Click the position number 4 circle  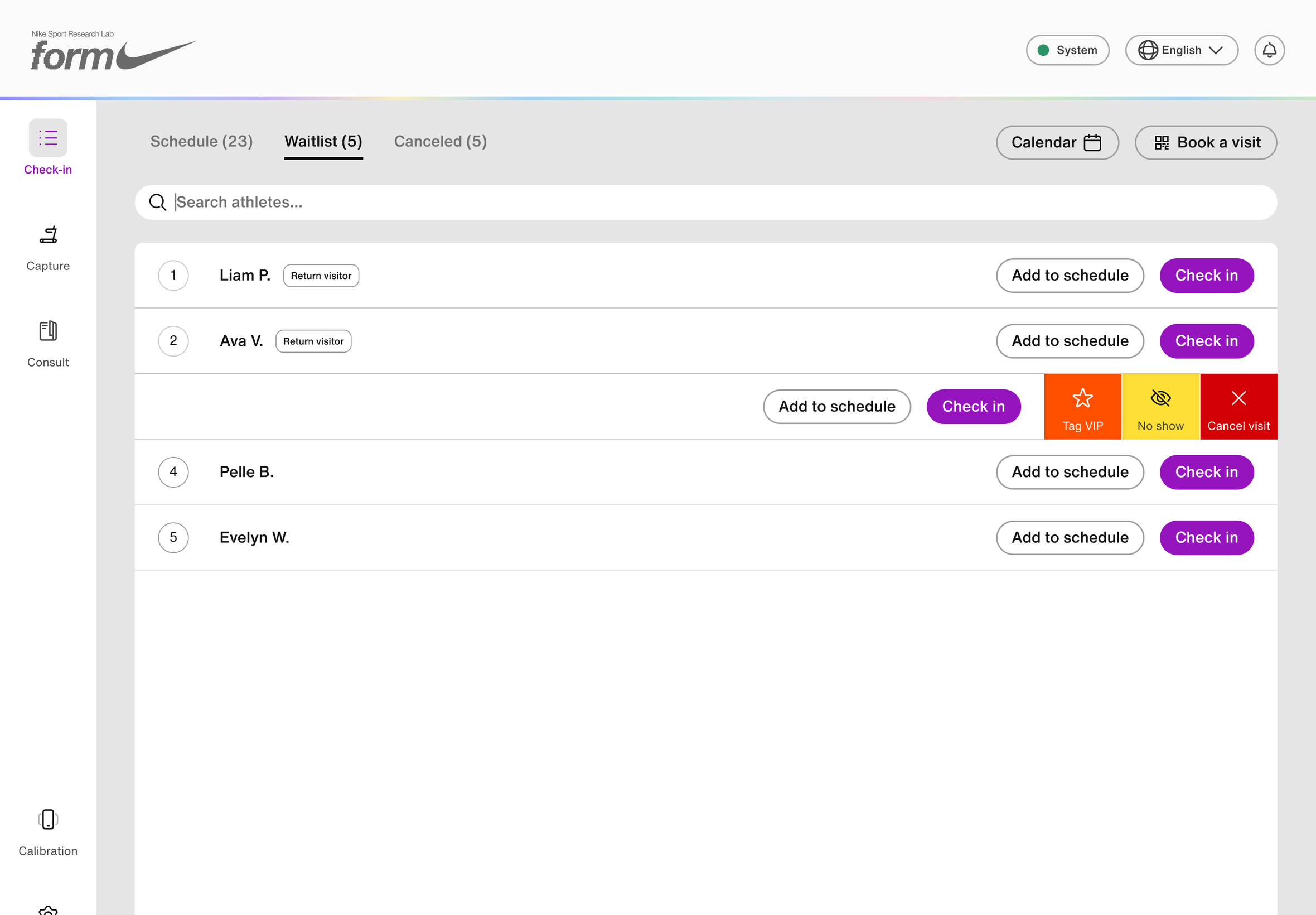pyautogui.click(x=173, y=472)
